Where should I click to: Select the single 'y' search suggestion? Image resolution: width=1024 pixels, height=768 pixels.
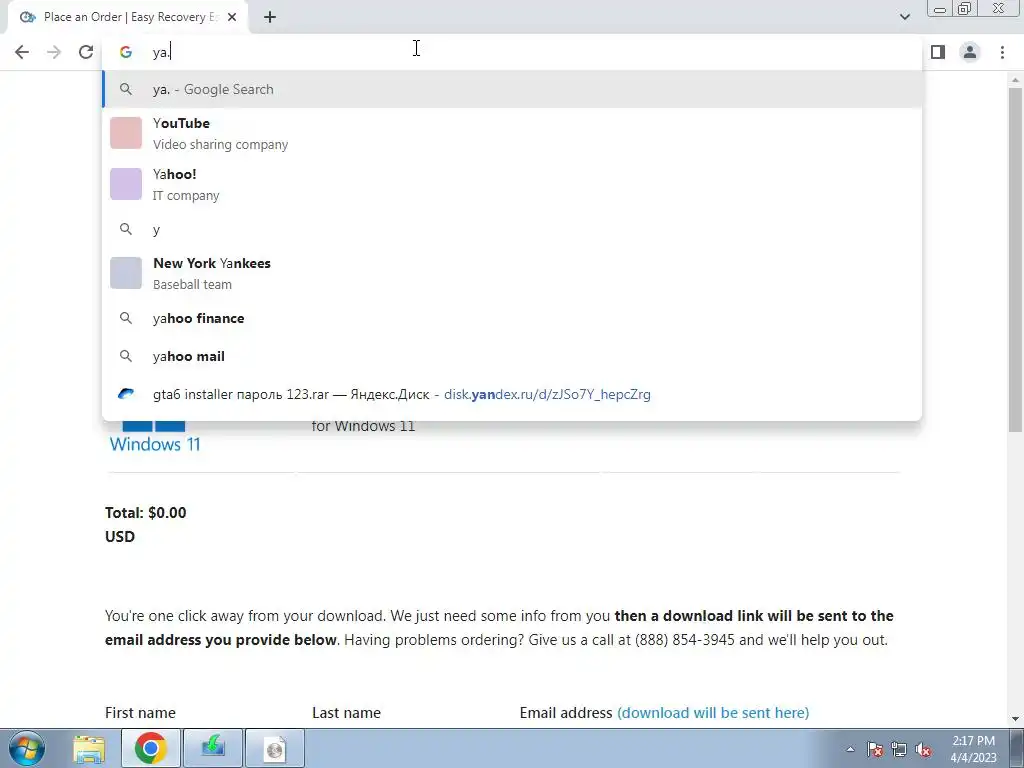pos(512,229)
